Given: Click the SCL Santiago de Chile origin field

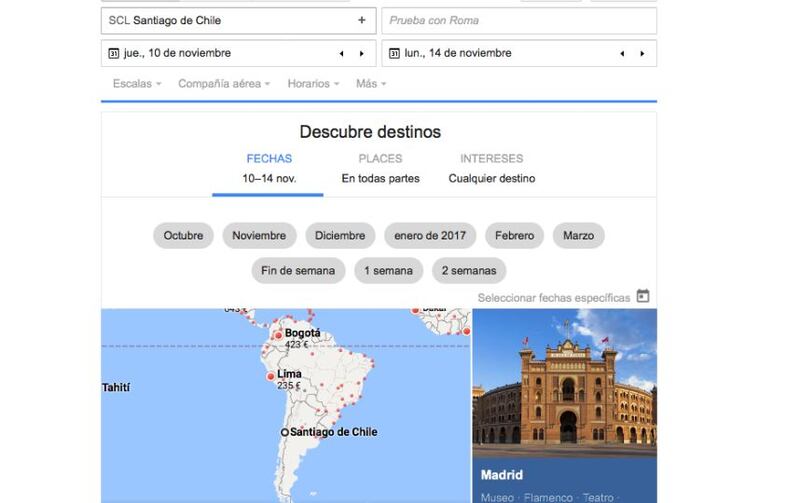Looking at the screenshot, I should (238, 20).
